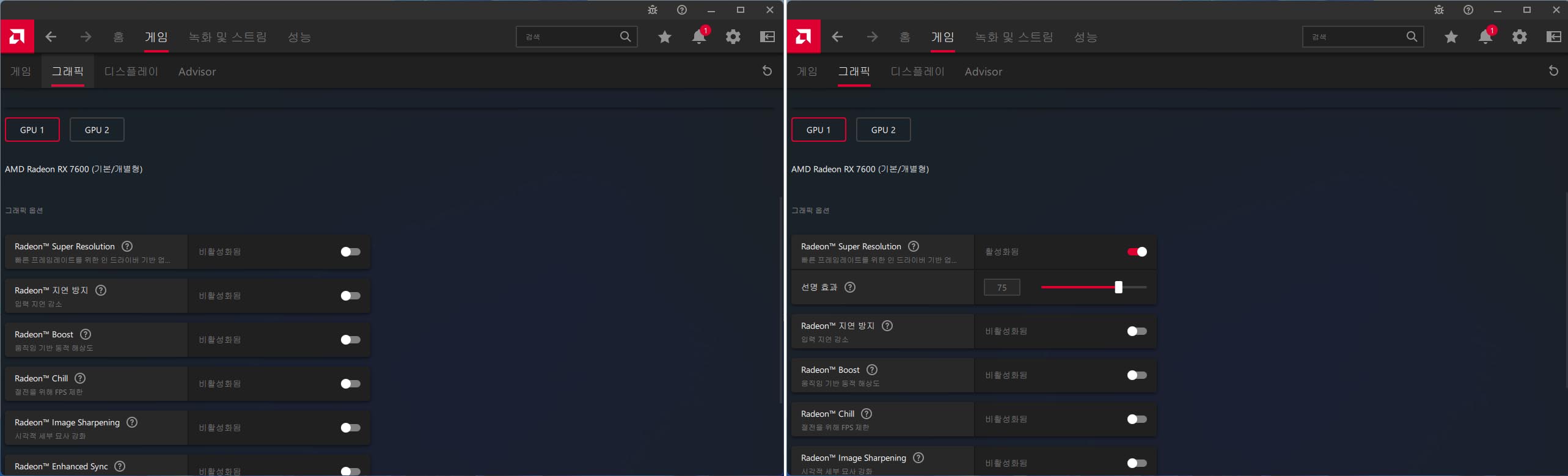This screenshot has height=476, width=1568.
Task: Go forward using left window's forward arrow
Action: [86, 37]
